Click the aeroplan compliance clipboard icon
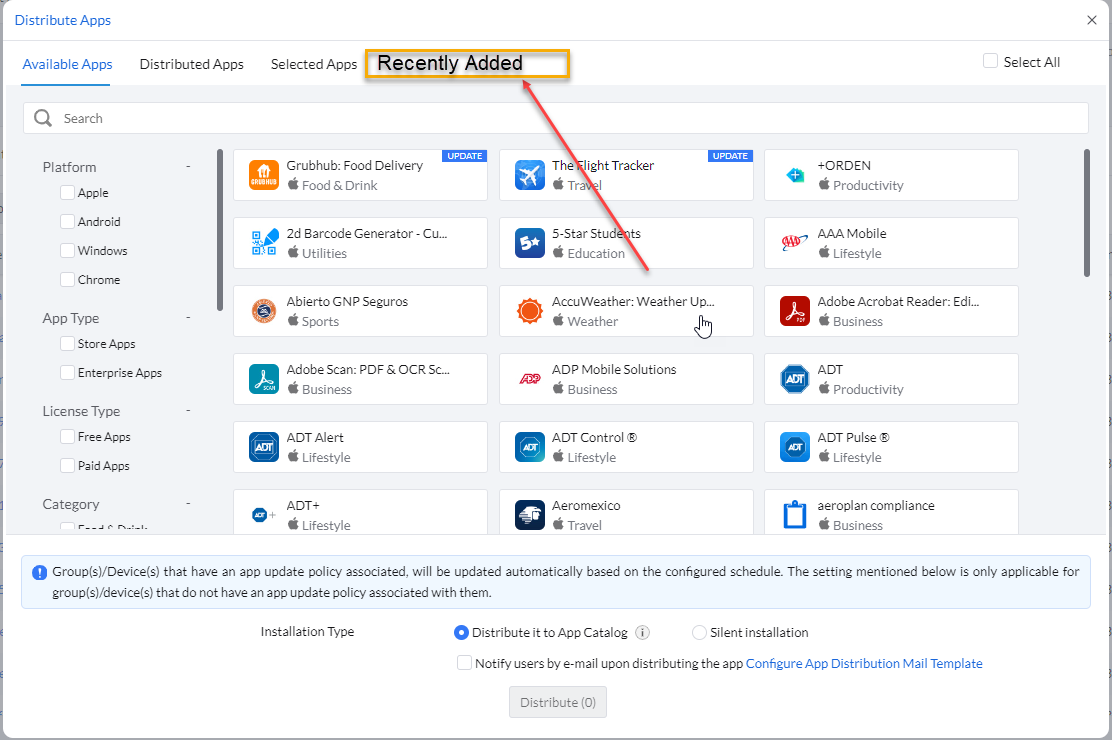This screenshot has height=740, width=1112. [795, 515]
